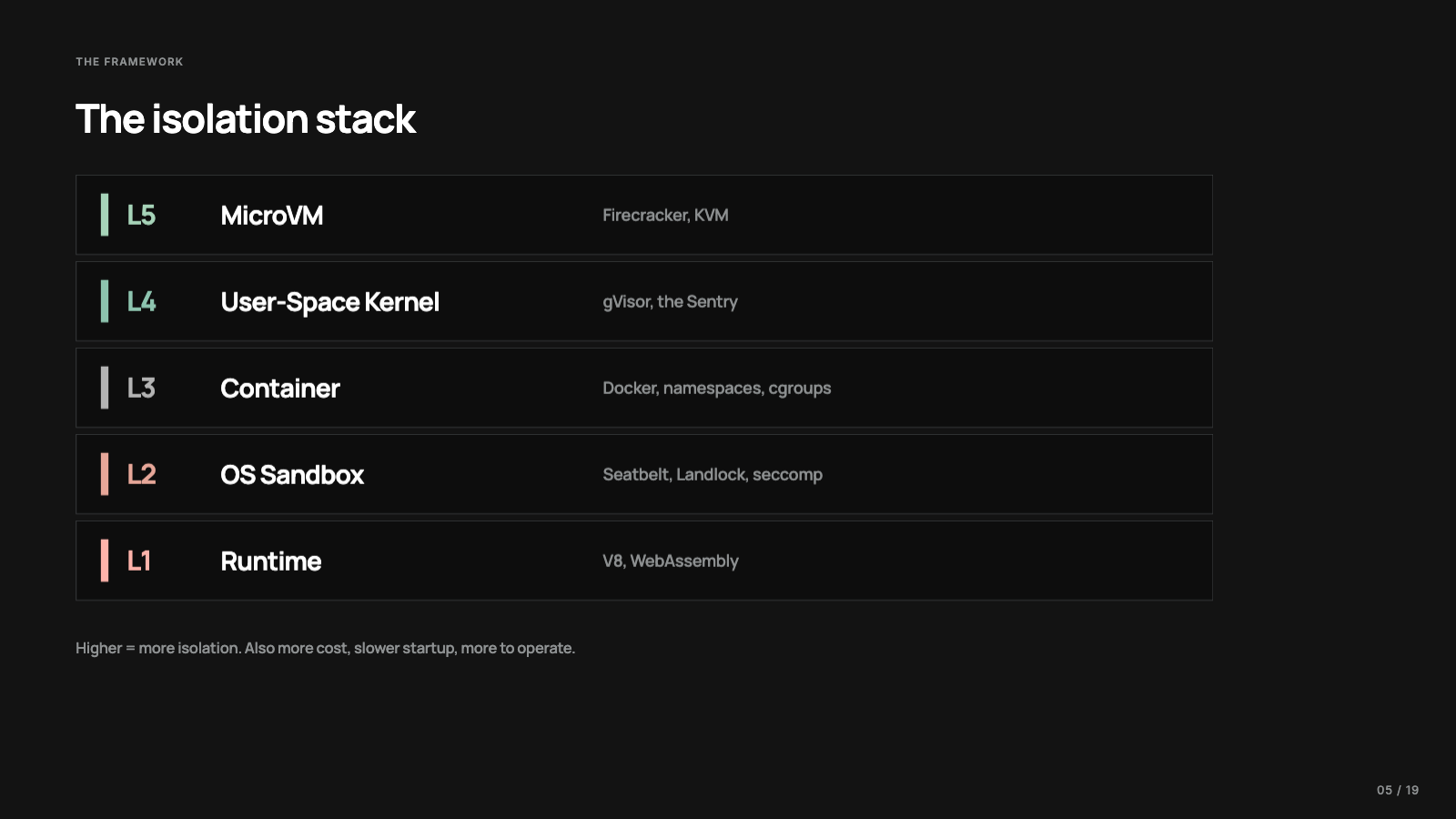Screen dimensions: 1456x819
Task: Click the green accent bar beside L4
Action: (x=105, y=301)
